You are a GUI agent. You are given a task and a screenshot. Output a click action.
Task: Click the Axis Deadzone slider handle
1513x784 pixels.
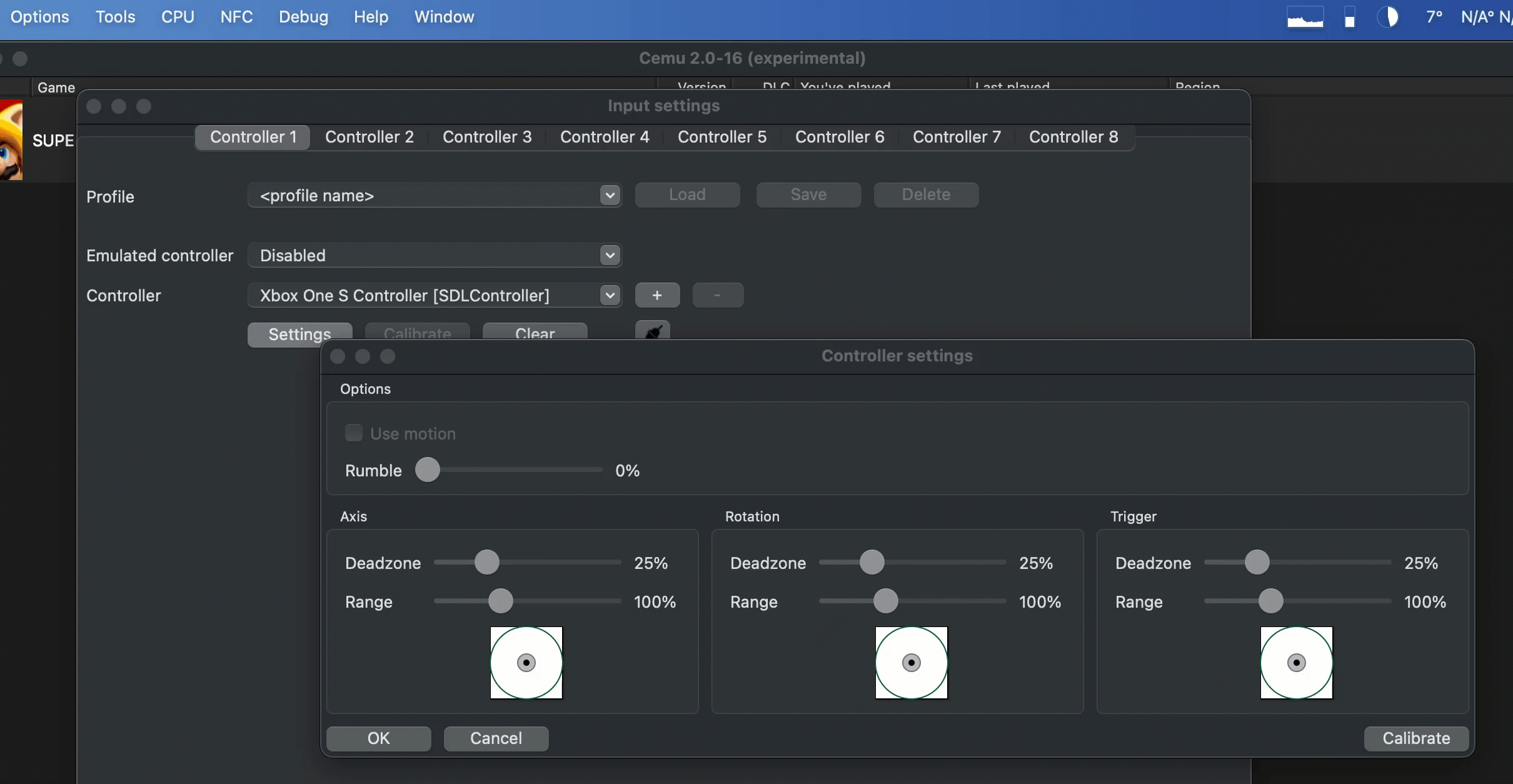pos(487,562)
